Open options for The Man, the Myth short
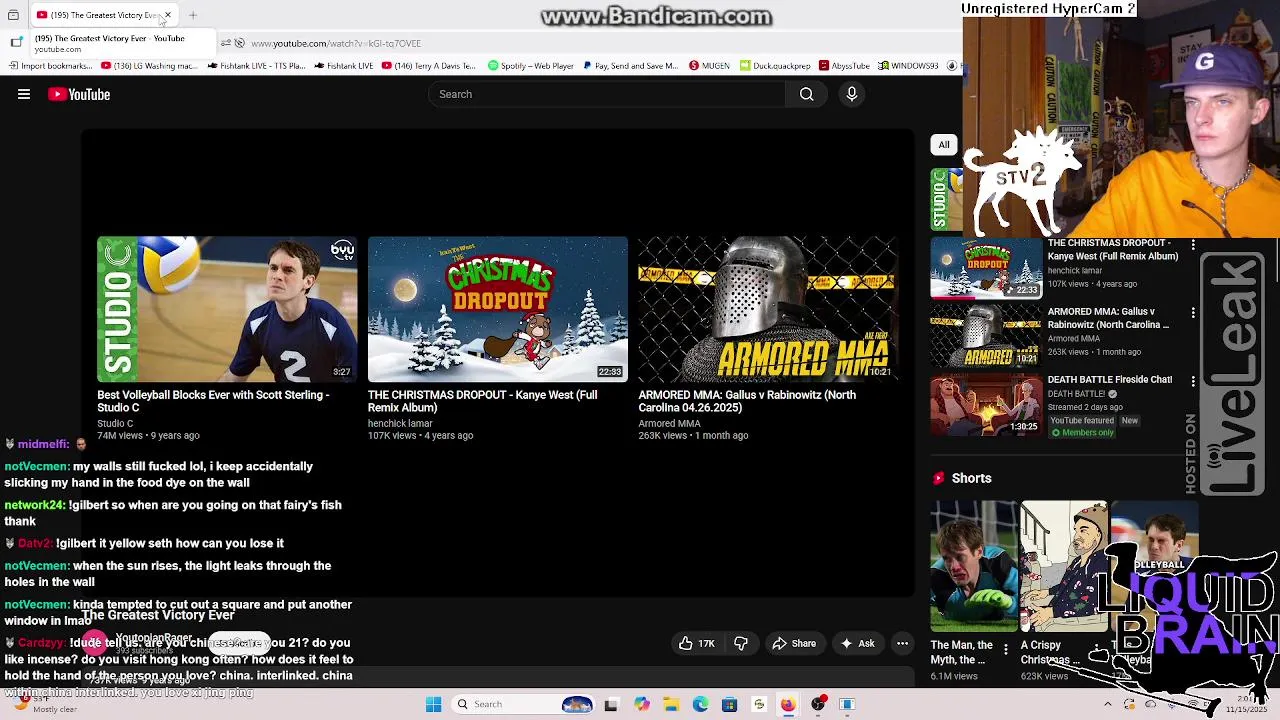The height and width of the screenshot is (720, 1280). point(1006,650)
